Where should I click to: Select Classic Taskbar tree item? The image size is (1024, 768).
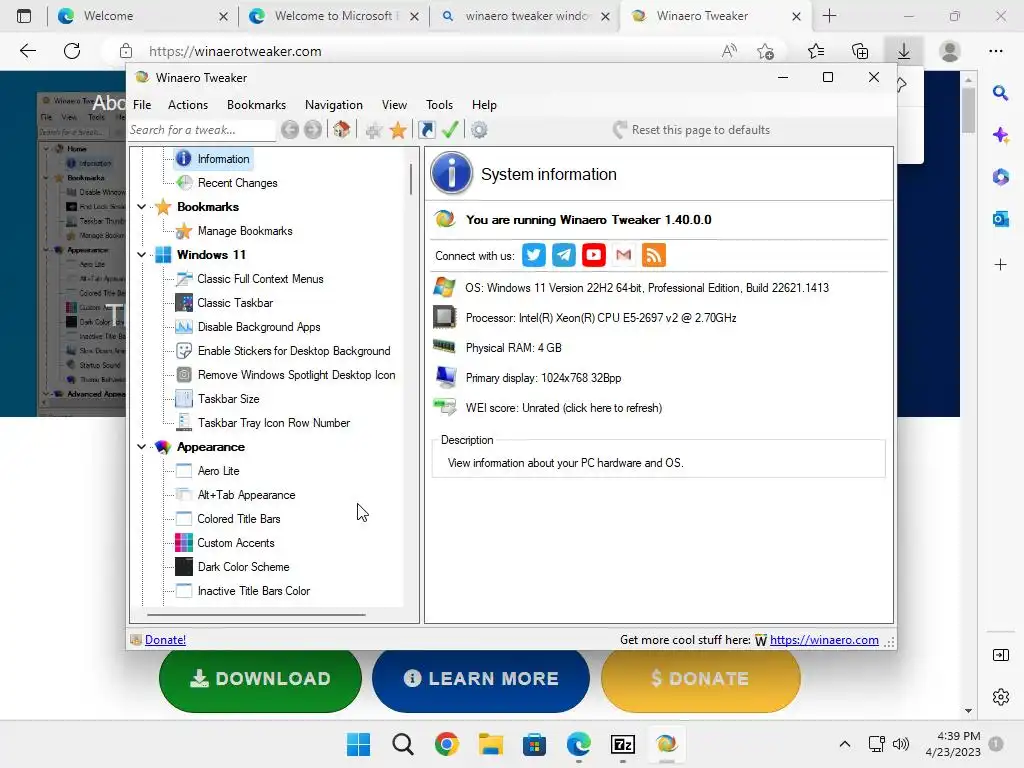(x=235, y=303)
